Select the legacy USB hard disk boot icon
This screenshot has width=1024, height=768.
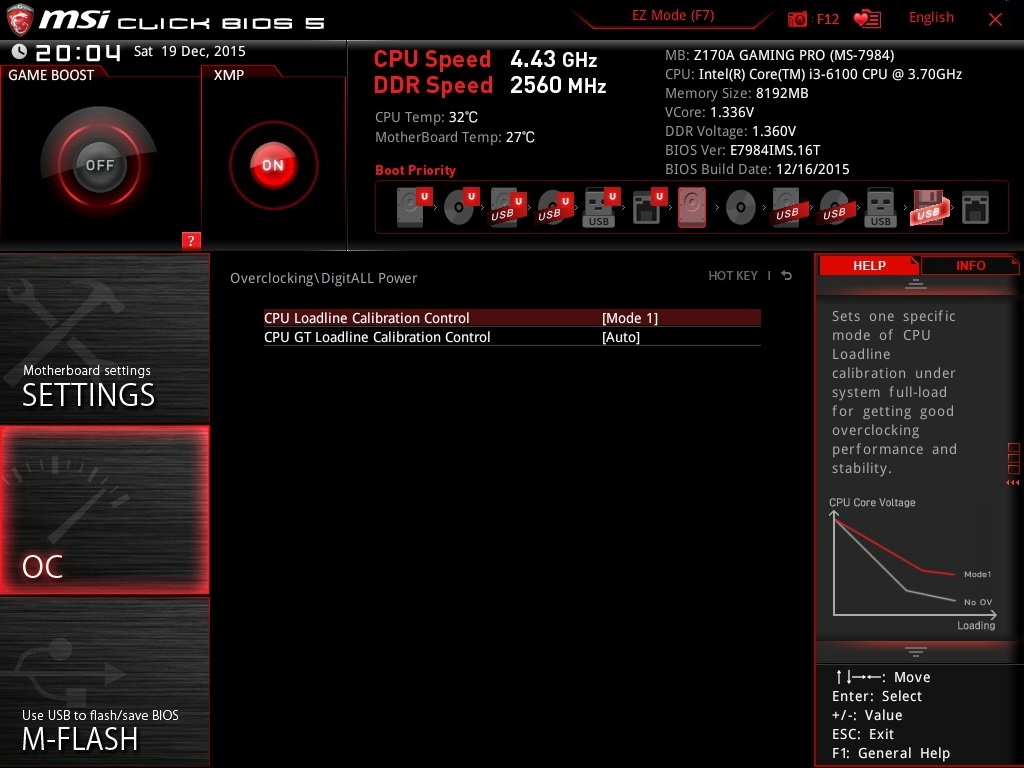[x=787, y=208]
